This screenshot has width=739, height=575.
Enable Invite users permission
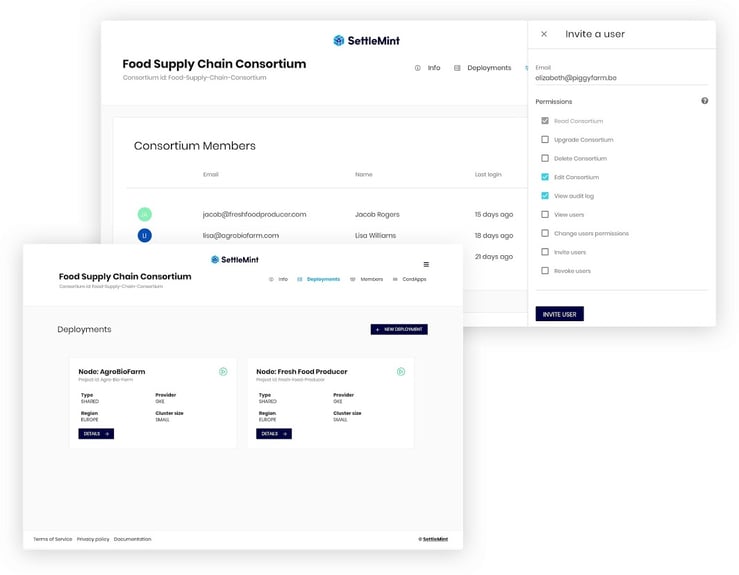coord(545,252)
